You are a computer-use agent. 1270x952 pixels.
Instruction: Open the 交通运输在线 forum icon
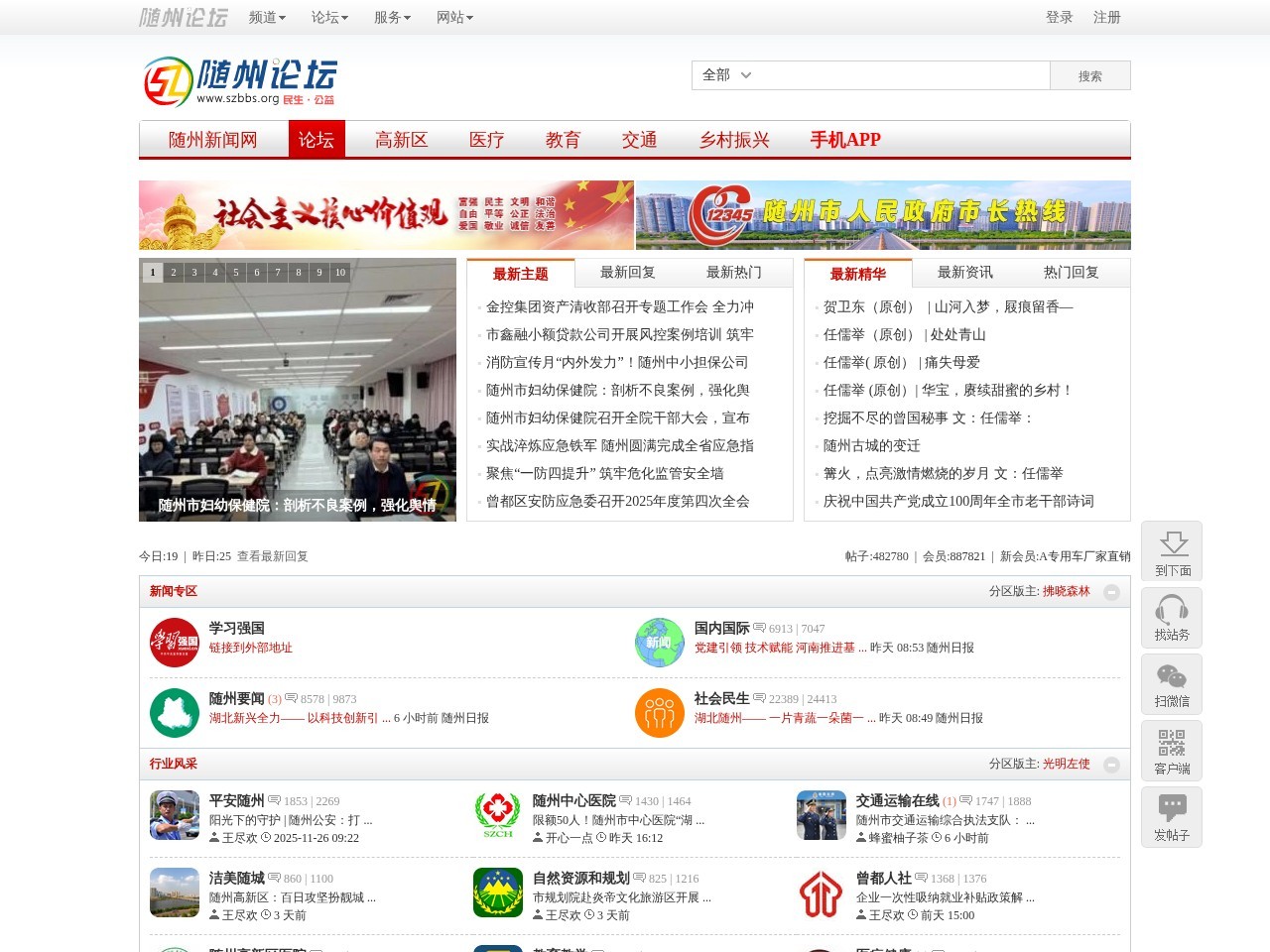822,813
